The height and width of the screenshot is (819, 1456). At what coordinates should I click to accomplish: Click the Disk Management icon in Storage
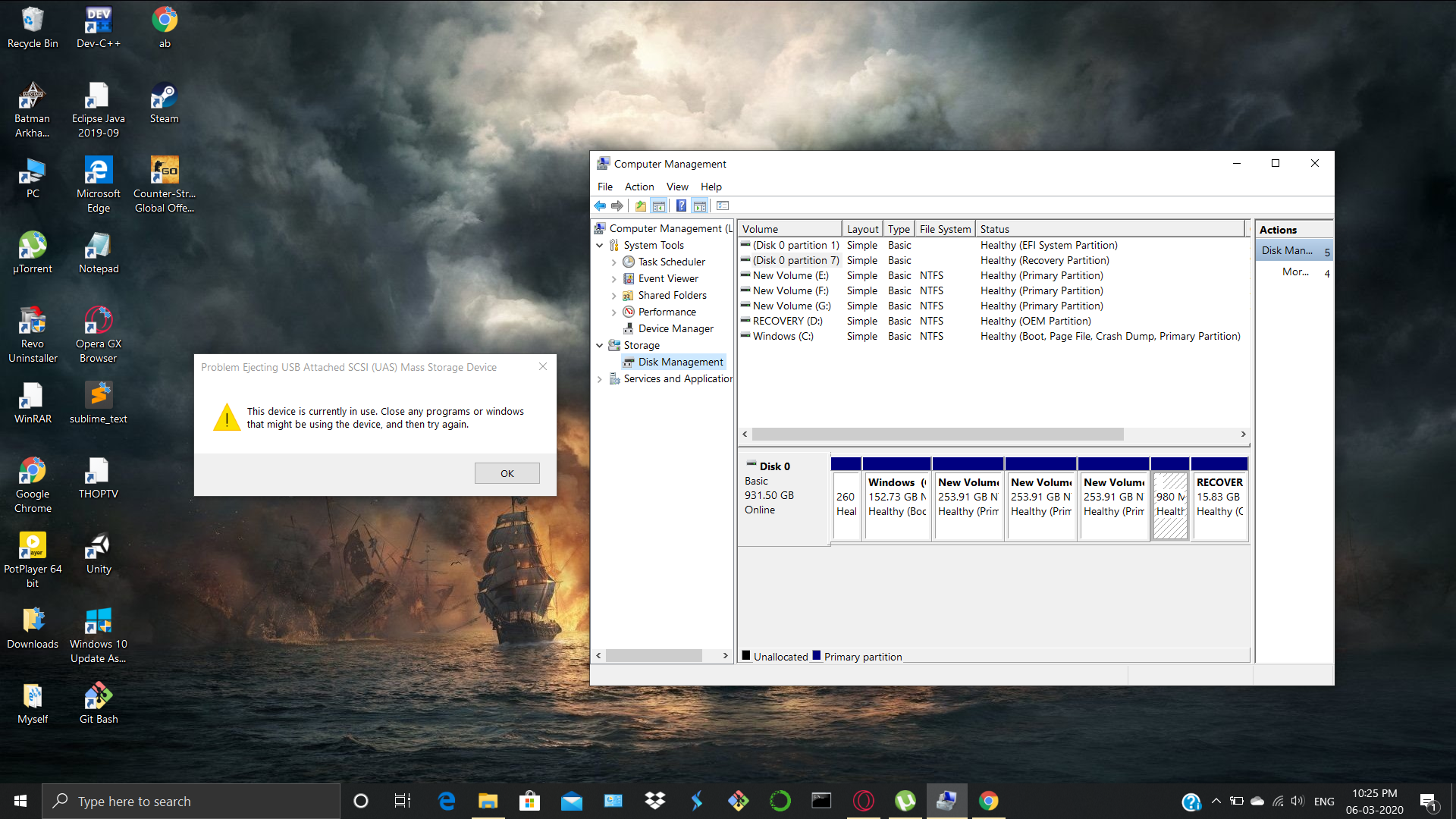pos(629,362)
